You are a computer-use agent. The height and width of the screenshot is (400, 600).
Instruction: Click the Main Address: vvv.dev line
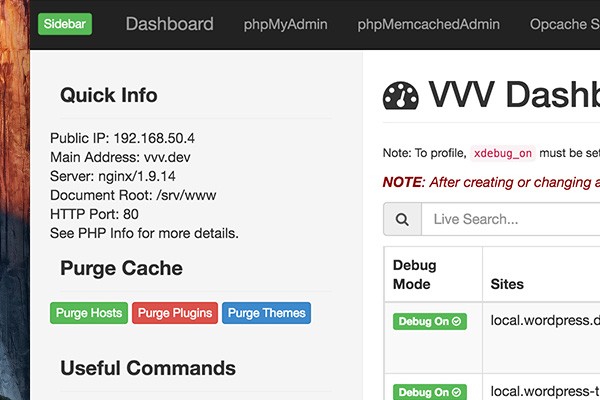coord(120,157)
